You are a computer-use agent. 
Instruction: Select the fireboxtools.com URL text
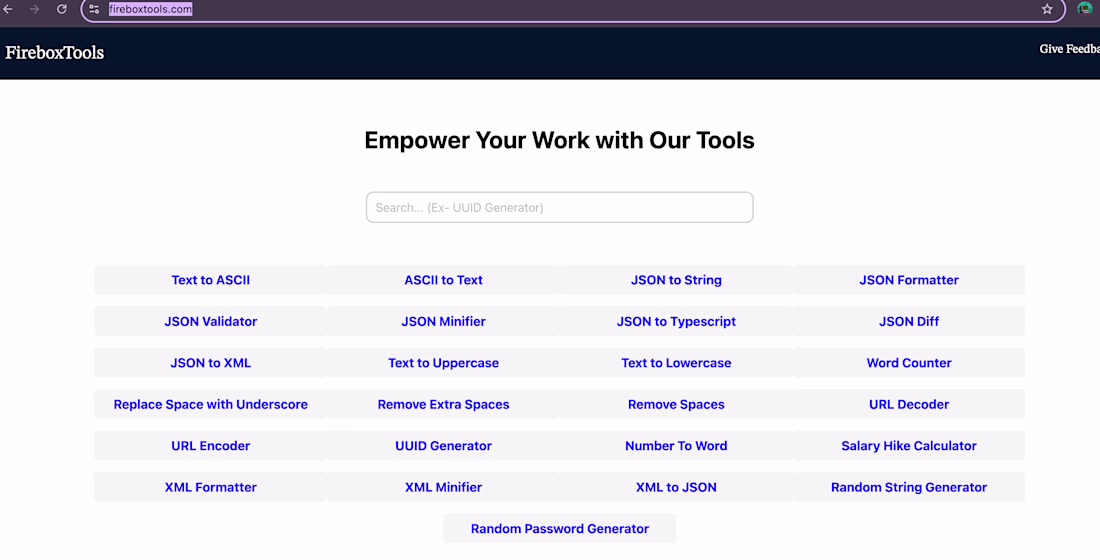click(150, 9)
